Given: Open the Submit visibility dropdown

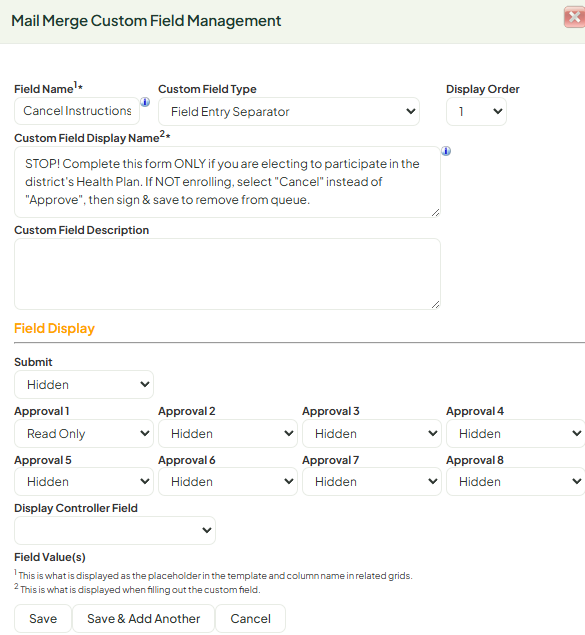Looking at the screenshot, I should coord(84,384).
